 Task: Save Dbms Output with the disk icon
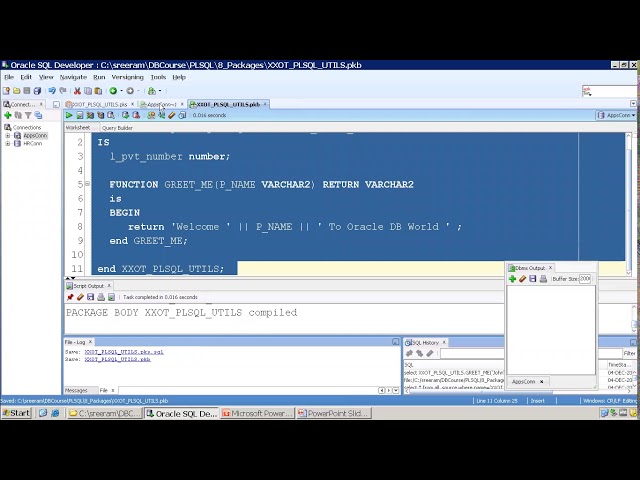pos(533,279)
